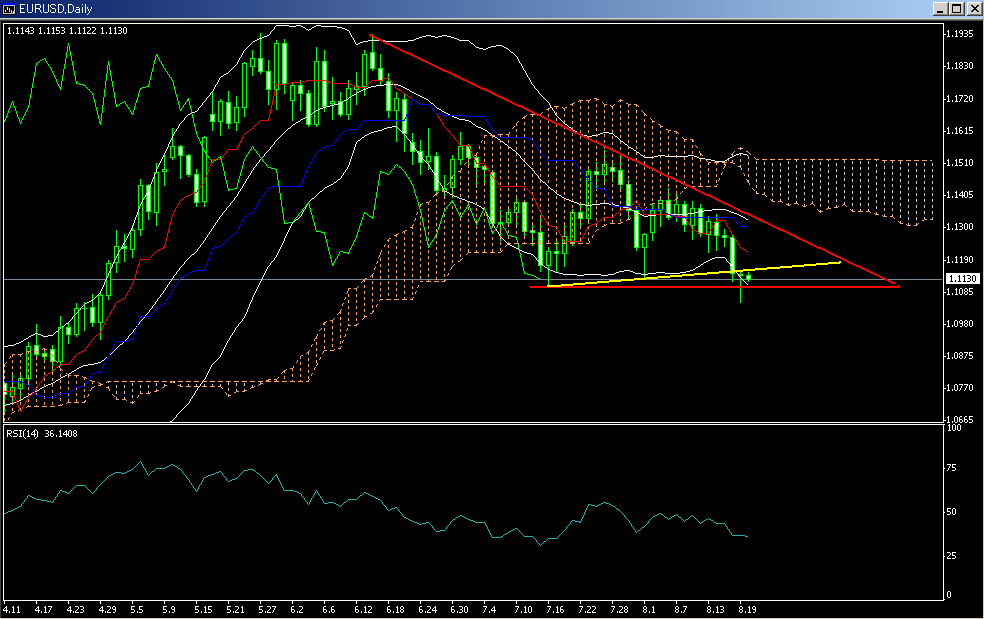984x619 pixels.
Task: Click the 5.5 date label
Action: pyautogui.click(x=137, y=610)
